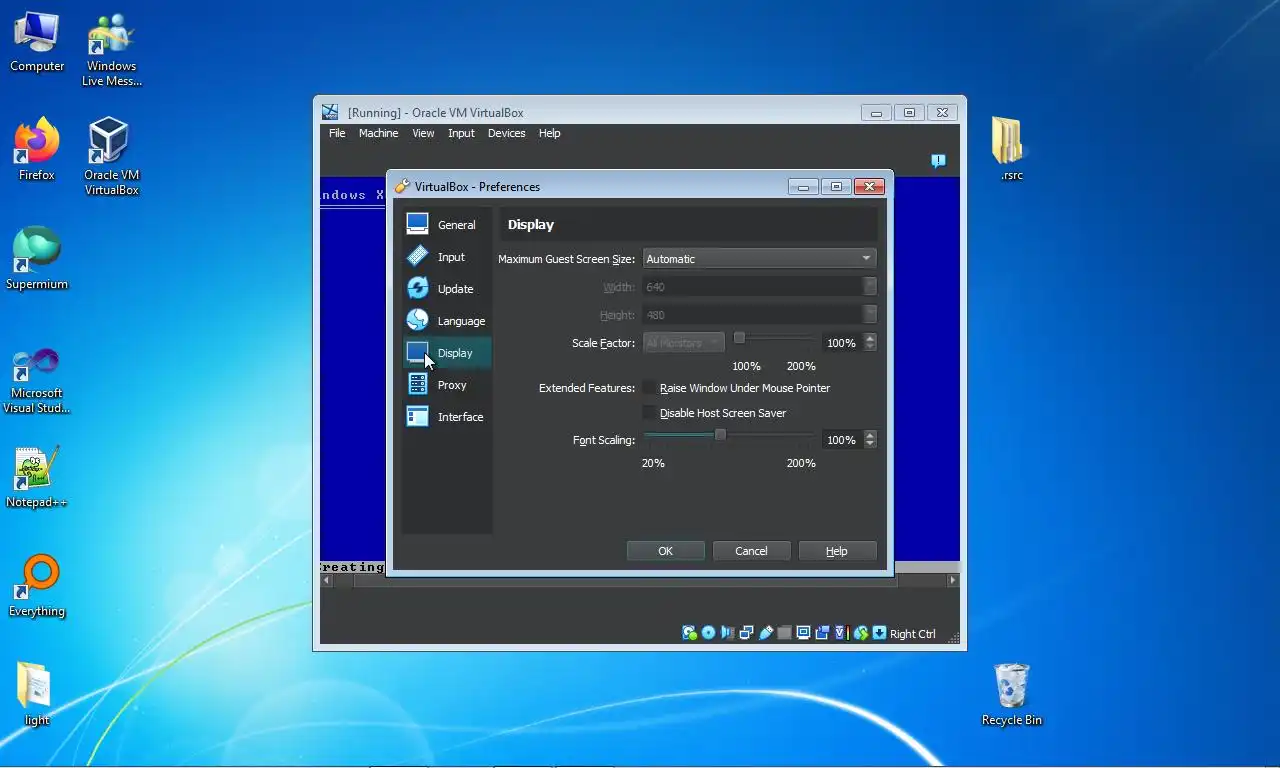Open View menu in VM window
The image size is (1280, 768).
pyautogui.click(x=423, y=133)
